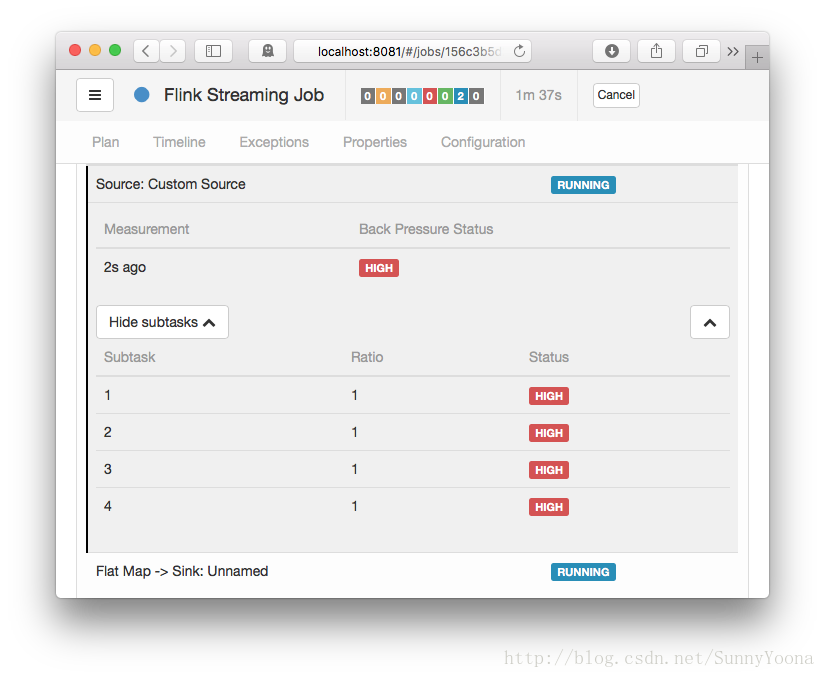The height and width of the screenshot is (678, 825).
Task: Click HIGH status badge for subtask 1
Action: pyautogui.click(x=549, y=396)
